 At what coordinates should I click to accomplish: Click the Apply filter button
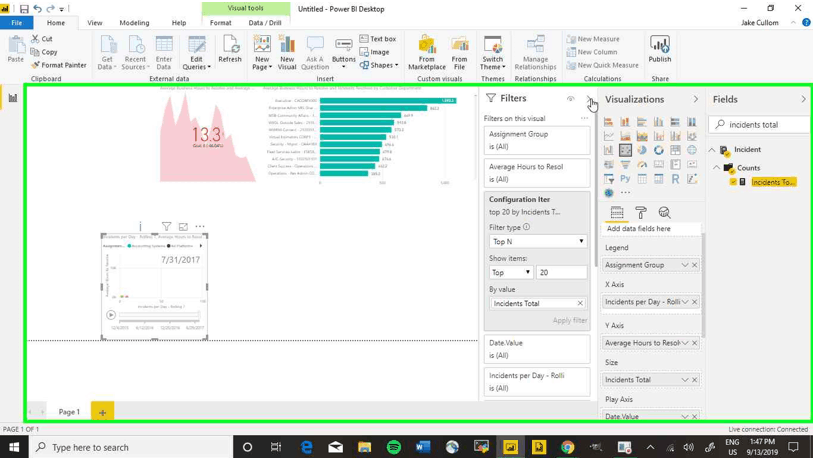tap(570, 320)
